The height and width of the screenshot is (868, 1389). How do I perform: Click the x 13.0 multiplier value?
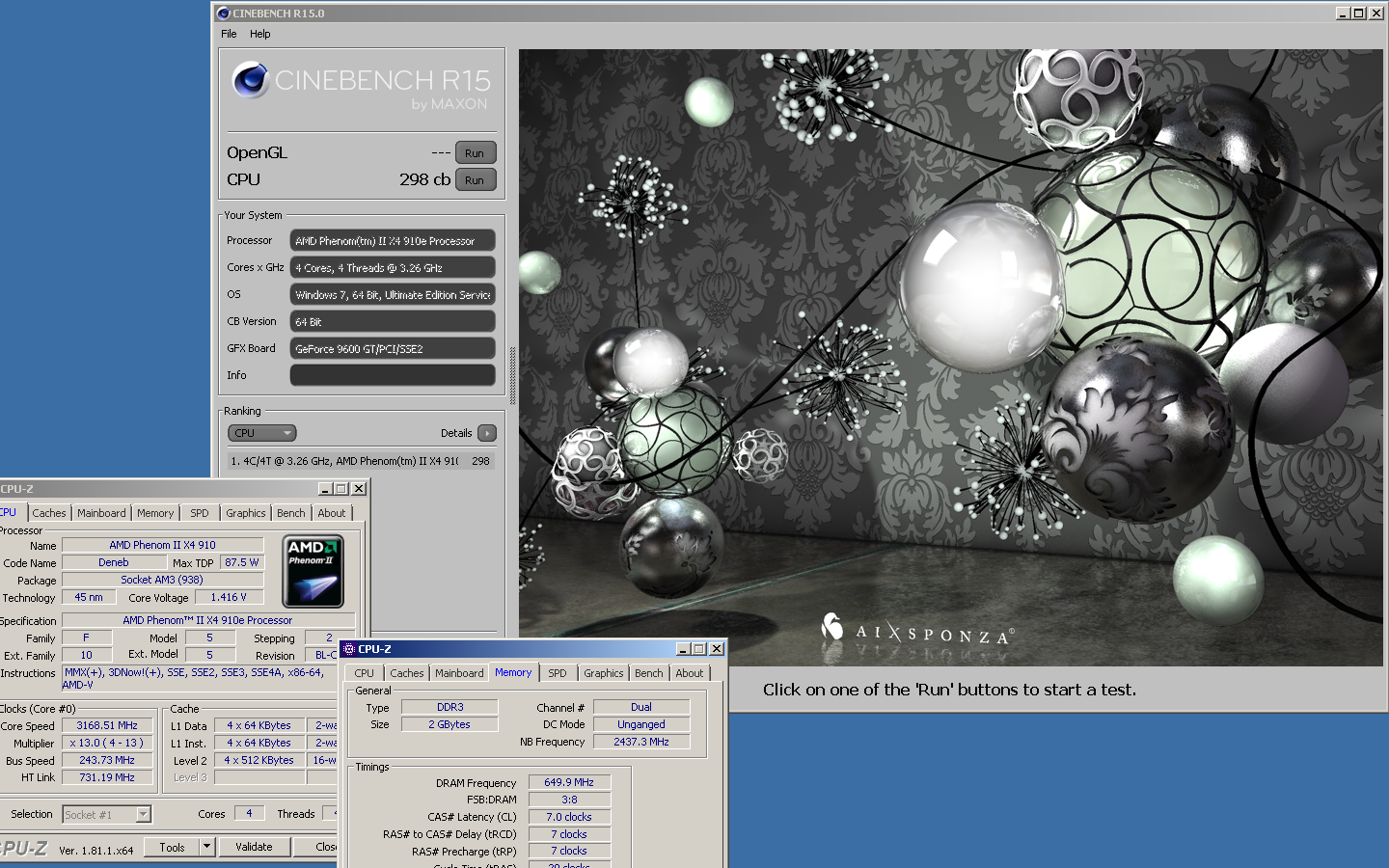[107, 743]
